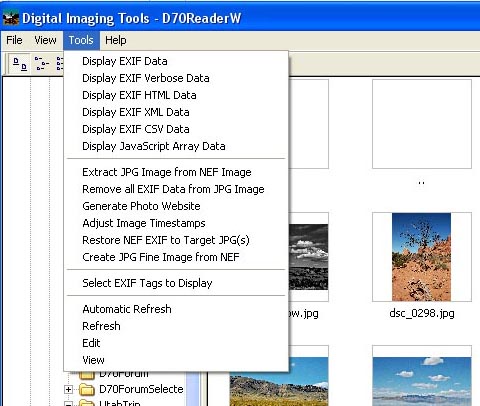This screenshot has height=406, width=480.
Task: Expand the D70ForumSelecte folder node
Action: click(x=69, y=389)
